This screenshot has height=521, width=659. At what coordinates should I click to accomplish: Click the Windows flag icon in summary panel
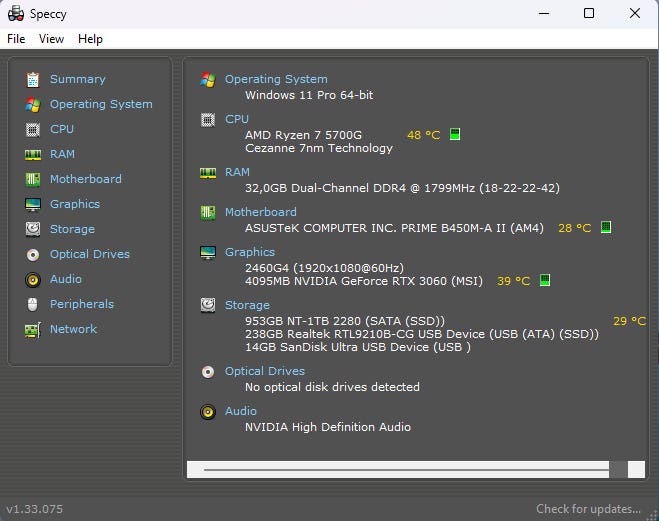(x=208, y=79)
